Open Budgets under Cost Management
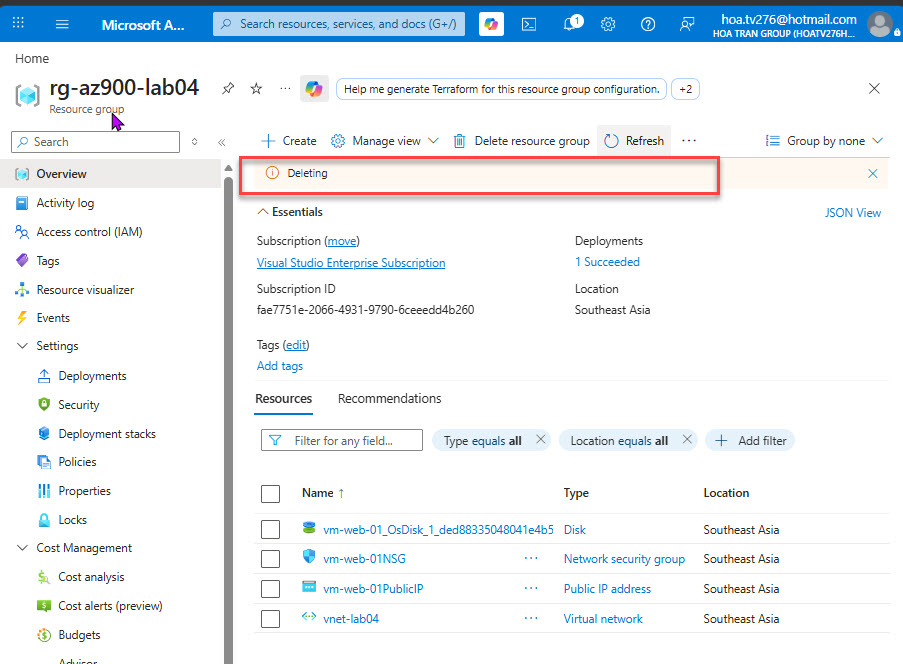Screen dimensions: 903x664 tap(79, 635)
